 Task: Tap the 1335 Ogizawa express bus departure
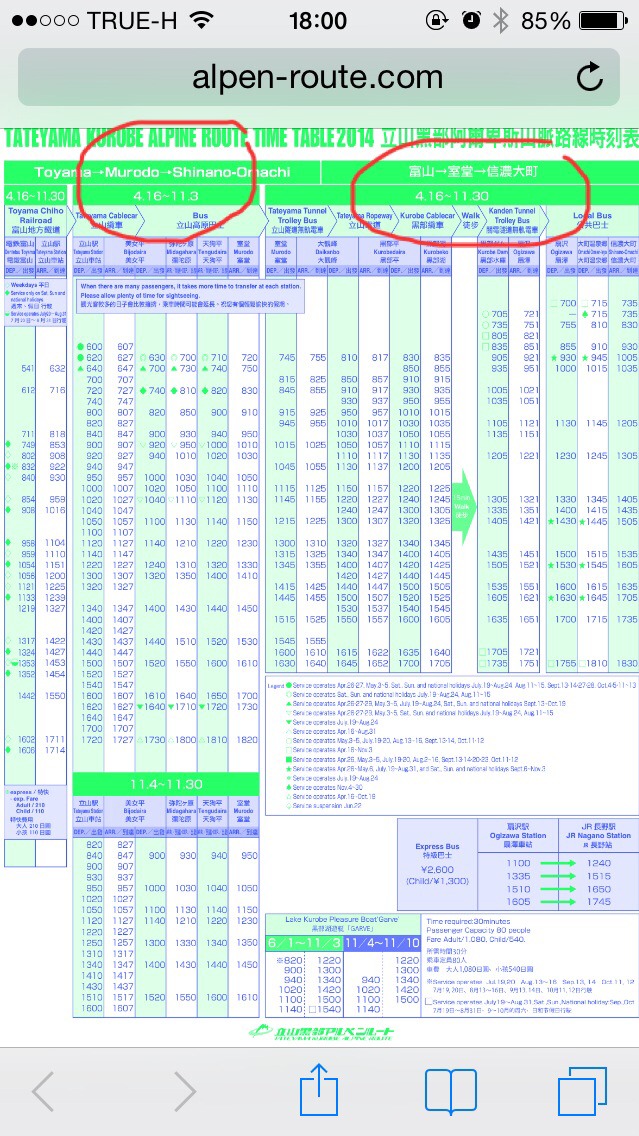coord(517,876)
